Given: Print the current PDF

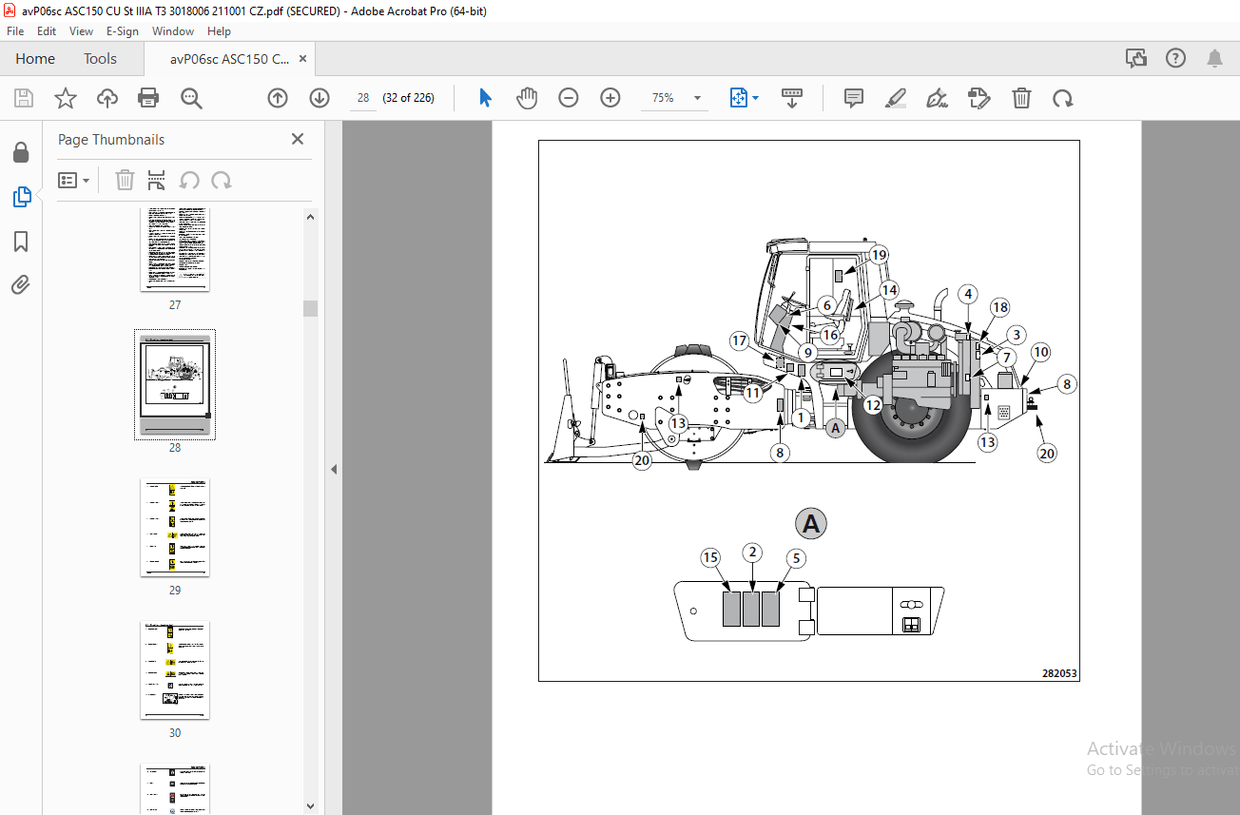Looking at the screenshot, I should 148,98.
